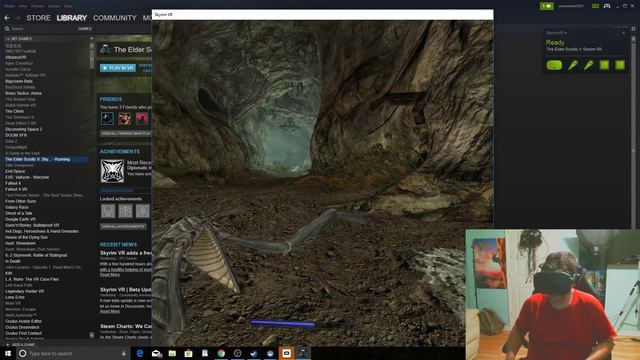Select DOOM VFR in the game list
Image resolution: width=640 pixels, height=360 pixels.
[16, 135]
